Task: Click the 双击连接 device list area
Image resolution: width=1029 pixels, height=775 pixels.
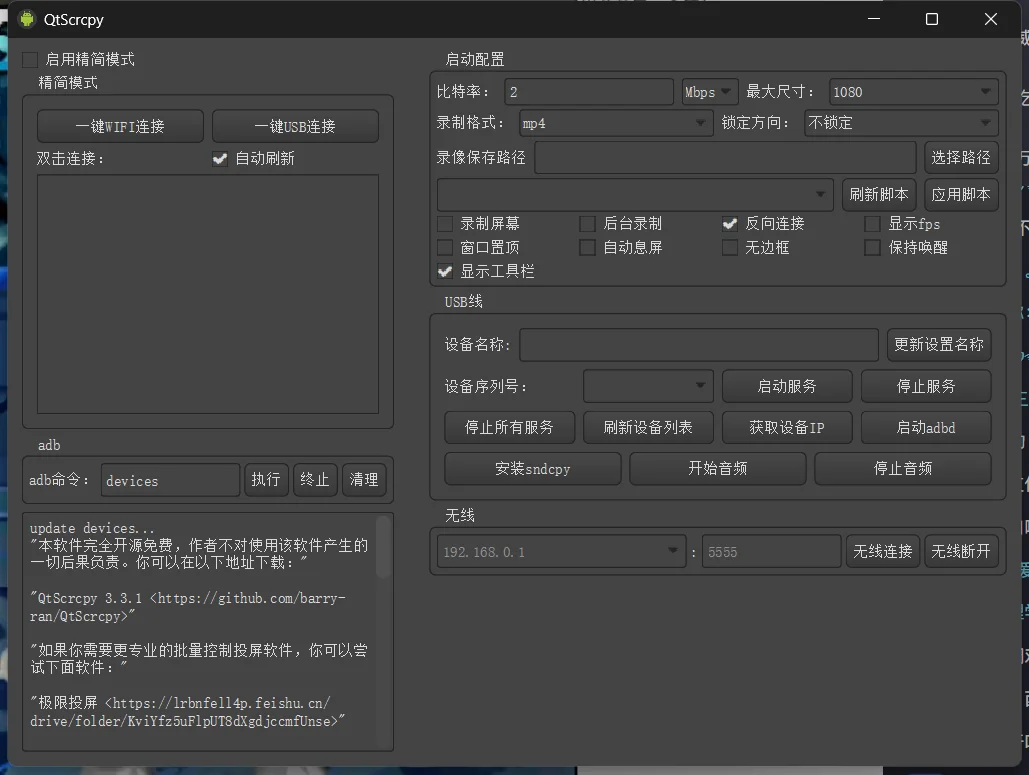Action: pos(208,294)
